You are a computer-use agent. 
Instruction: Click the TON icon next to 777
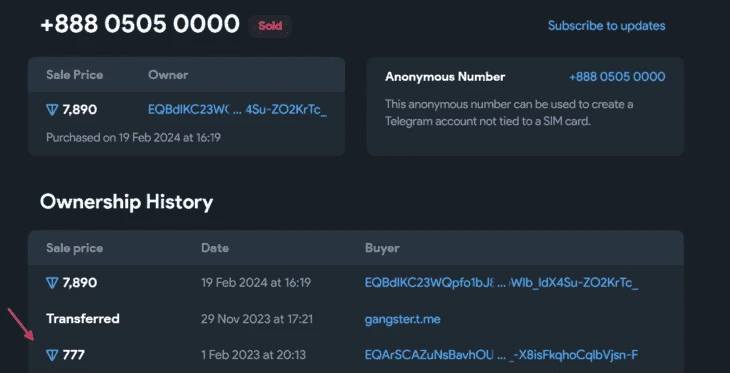pyautogui.click(x=52, y=355)
